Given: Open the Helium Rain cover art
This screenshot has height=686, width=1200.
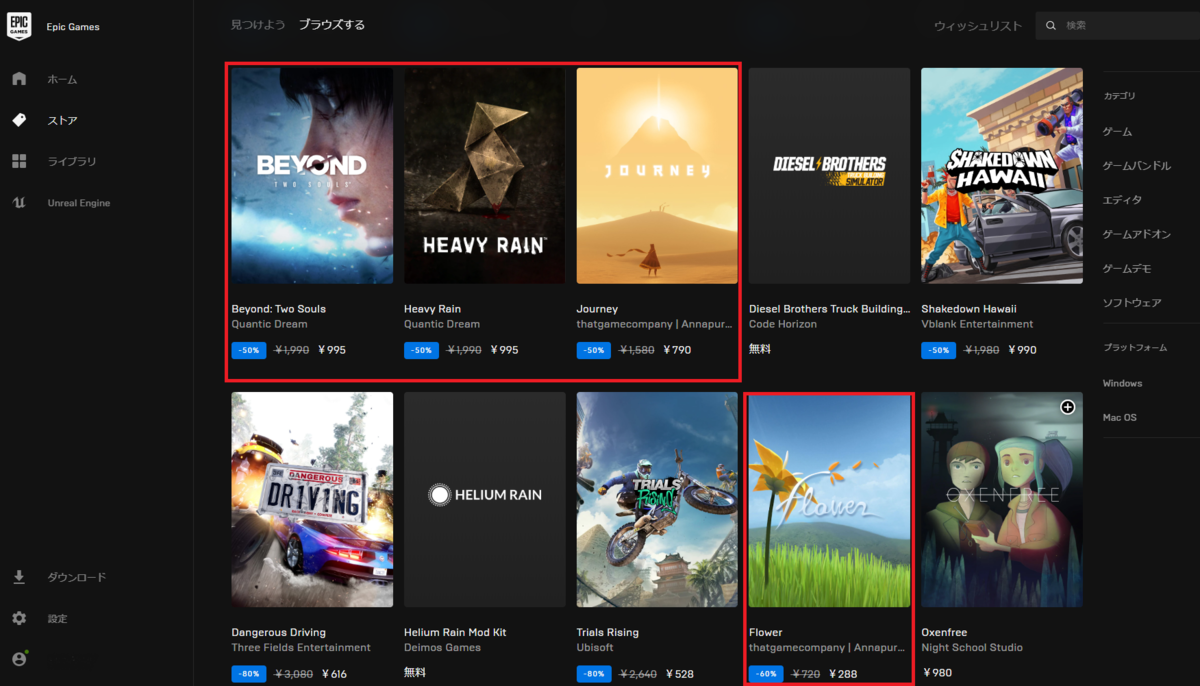Looking at the screenshot, I should coord(485,499).
